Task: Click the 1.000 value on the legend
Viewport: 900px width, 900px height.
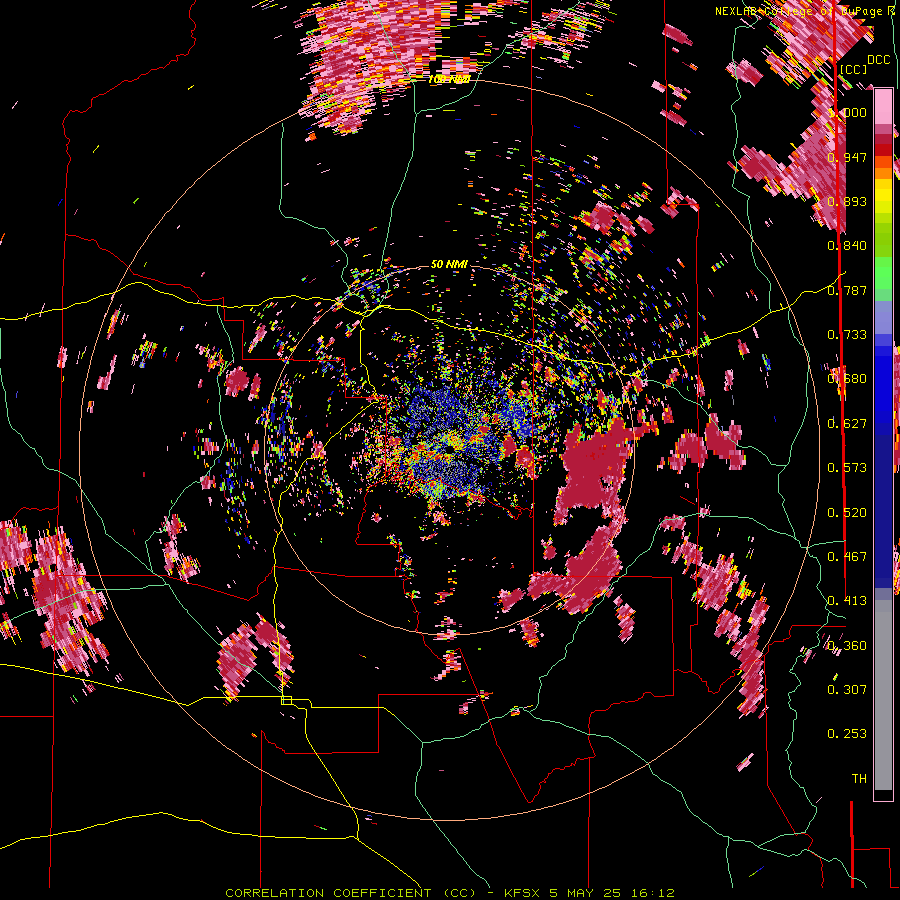Action: tap(847, 112)
